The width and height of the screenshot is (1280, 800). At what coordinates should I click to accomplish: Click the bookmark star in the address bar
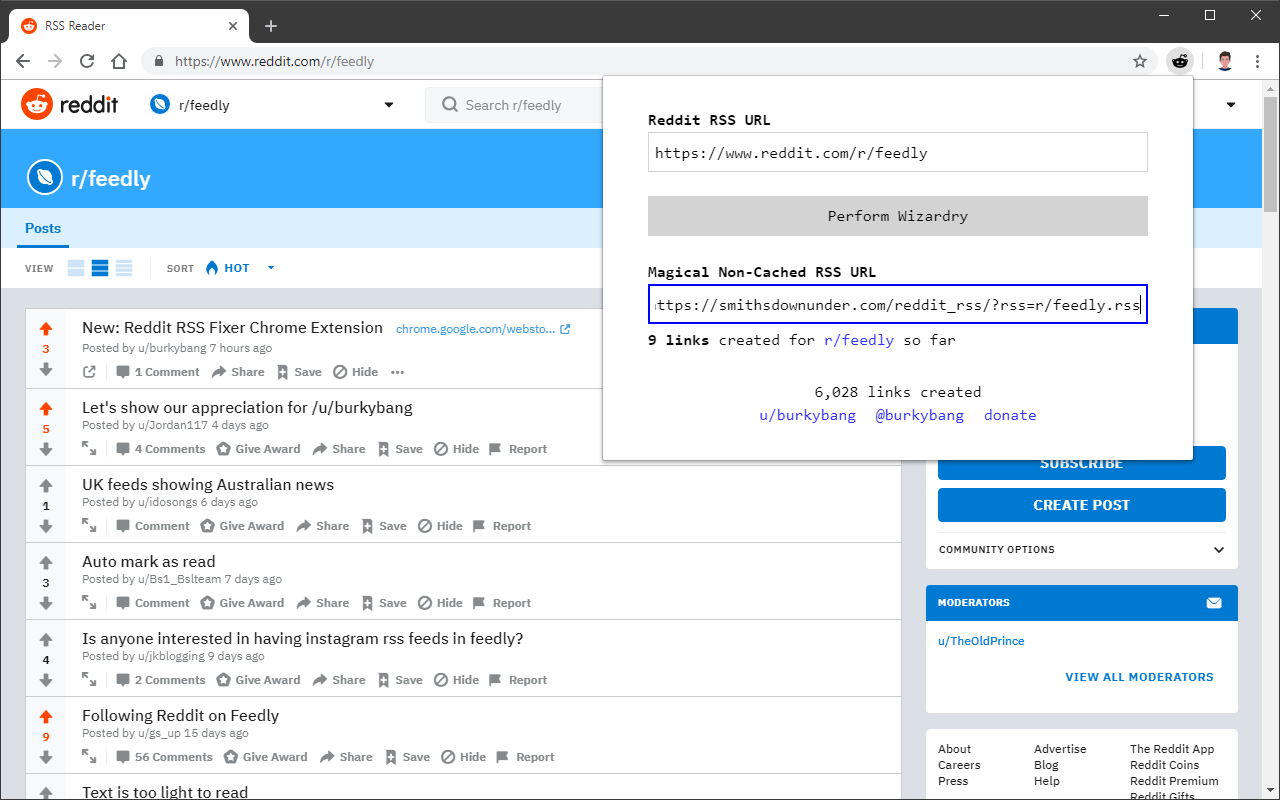[x=1140, y=61]
